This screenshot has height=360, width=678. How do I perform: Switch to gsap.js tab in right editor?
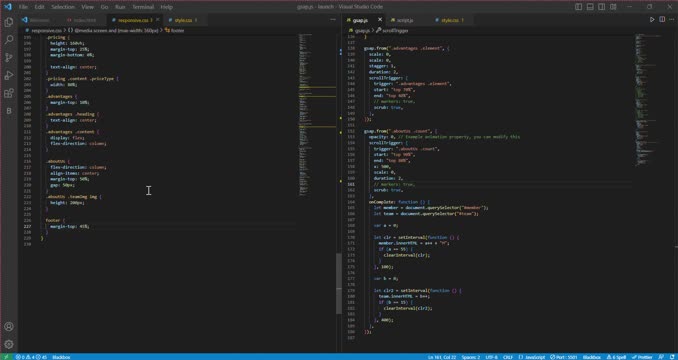[361, 20]
